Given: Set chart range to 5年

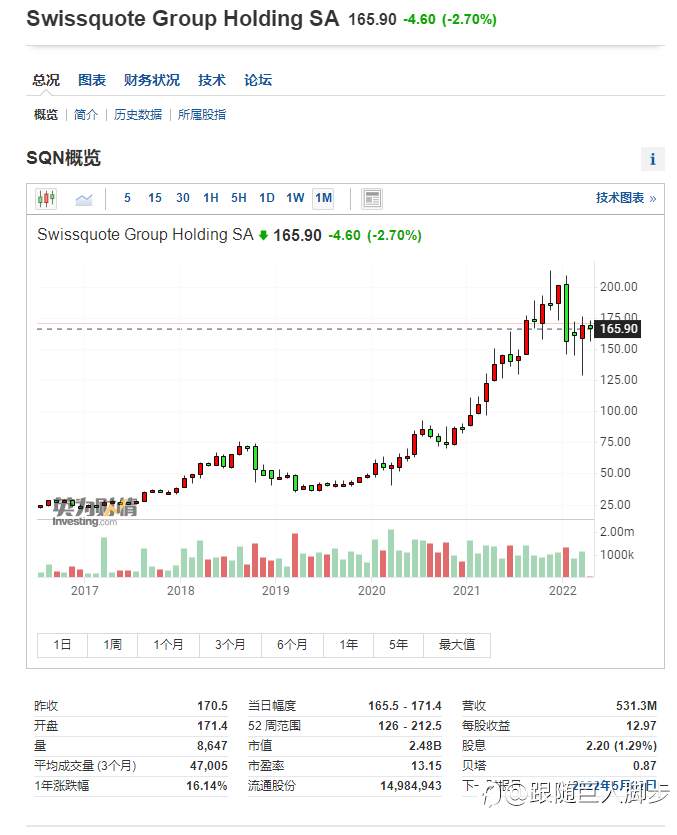Looking at the screenshot, I should [398, 645].
